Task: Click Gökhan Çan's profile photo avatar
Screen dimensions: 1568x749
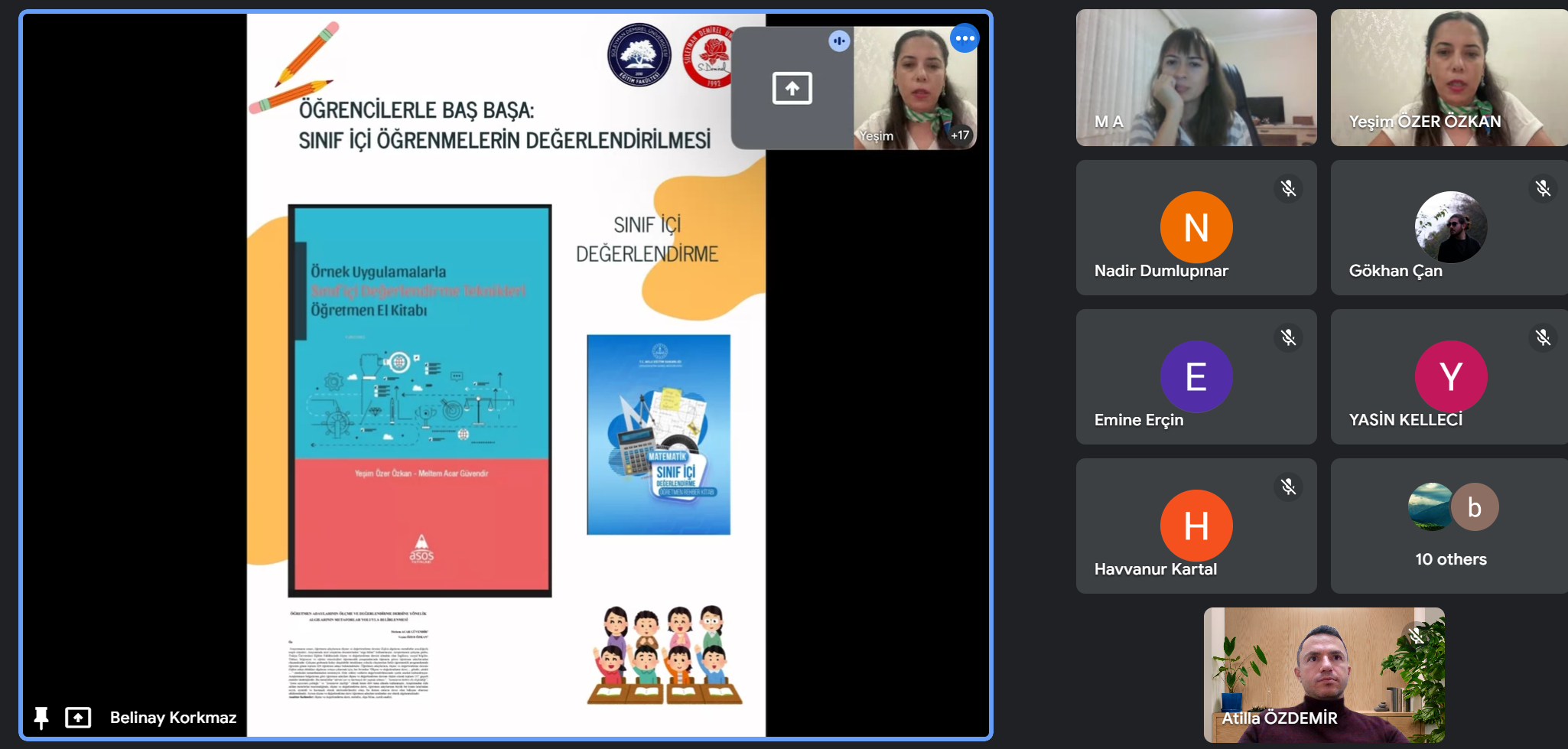Action: click(1451, 227)
